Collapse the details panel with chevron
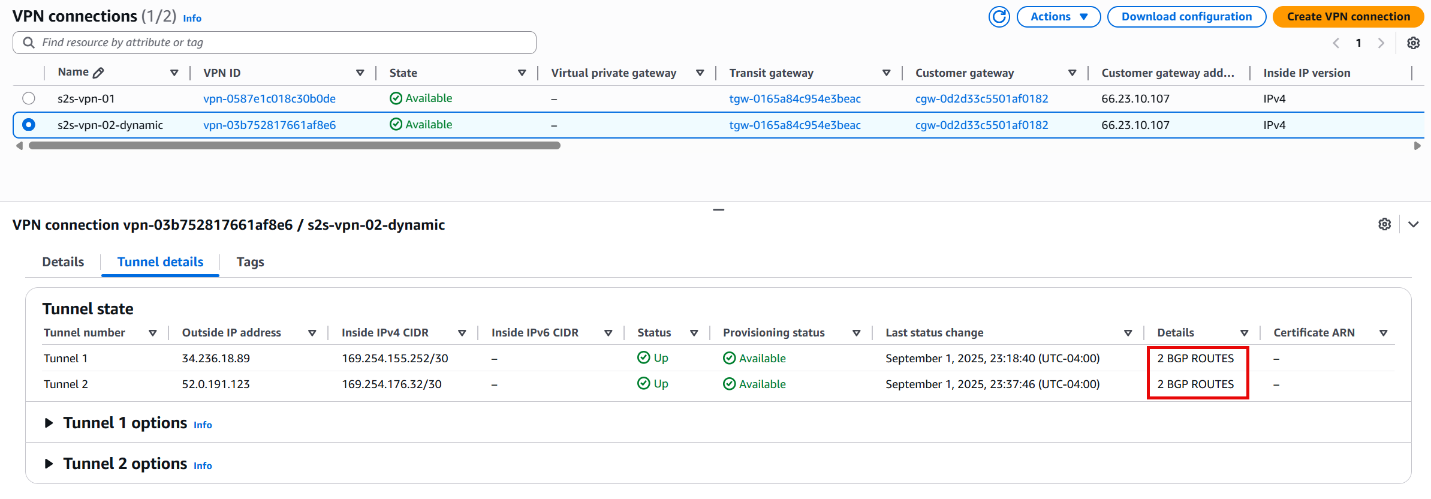1431x499 pixels. point(1413,225)
